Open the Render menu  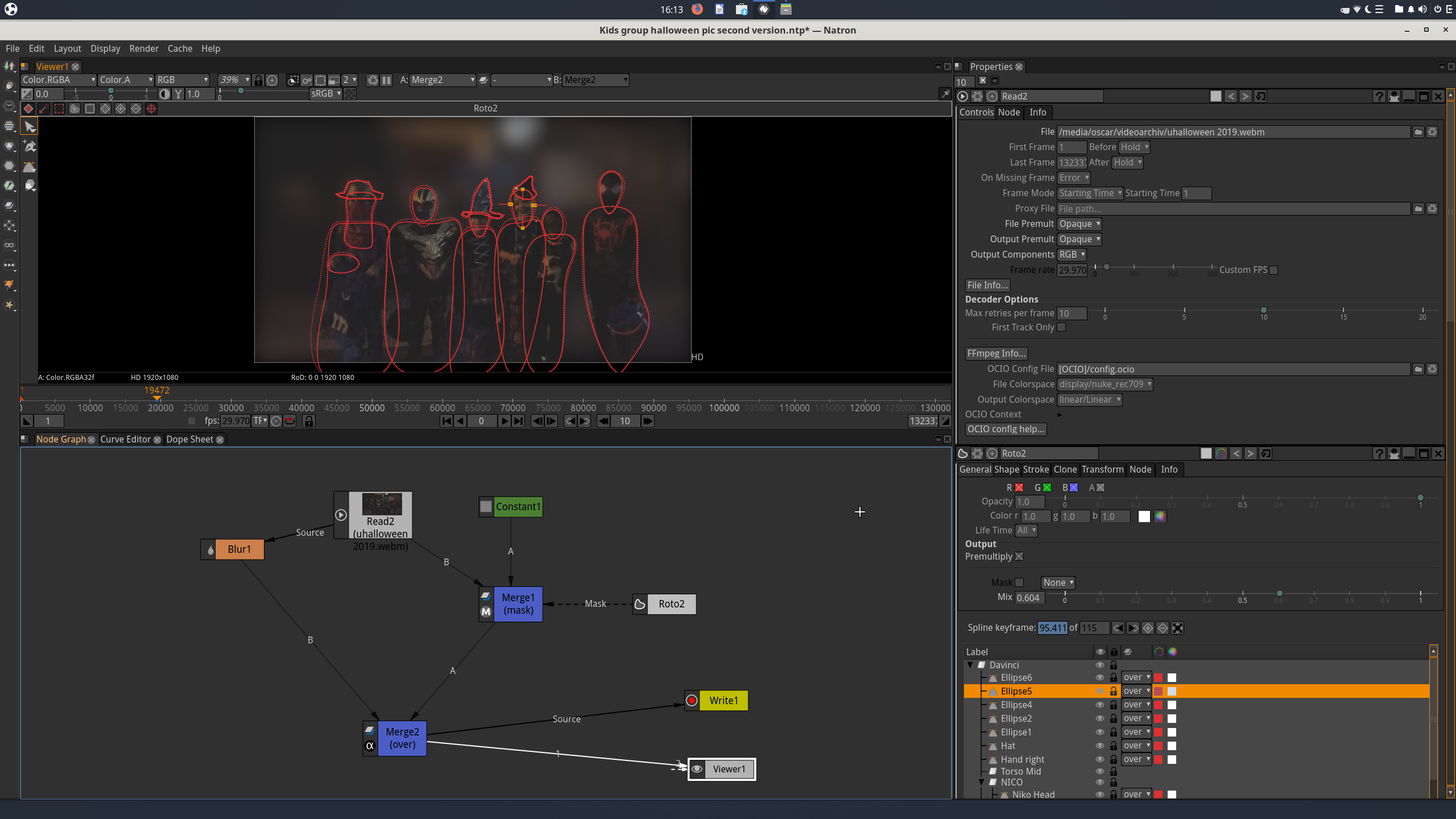pos(143,48)
